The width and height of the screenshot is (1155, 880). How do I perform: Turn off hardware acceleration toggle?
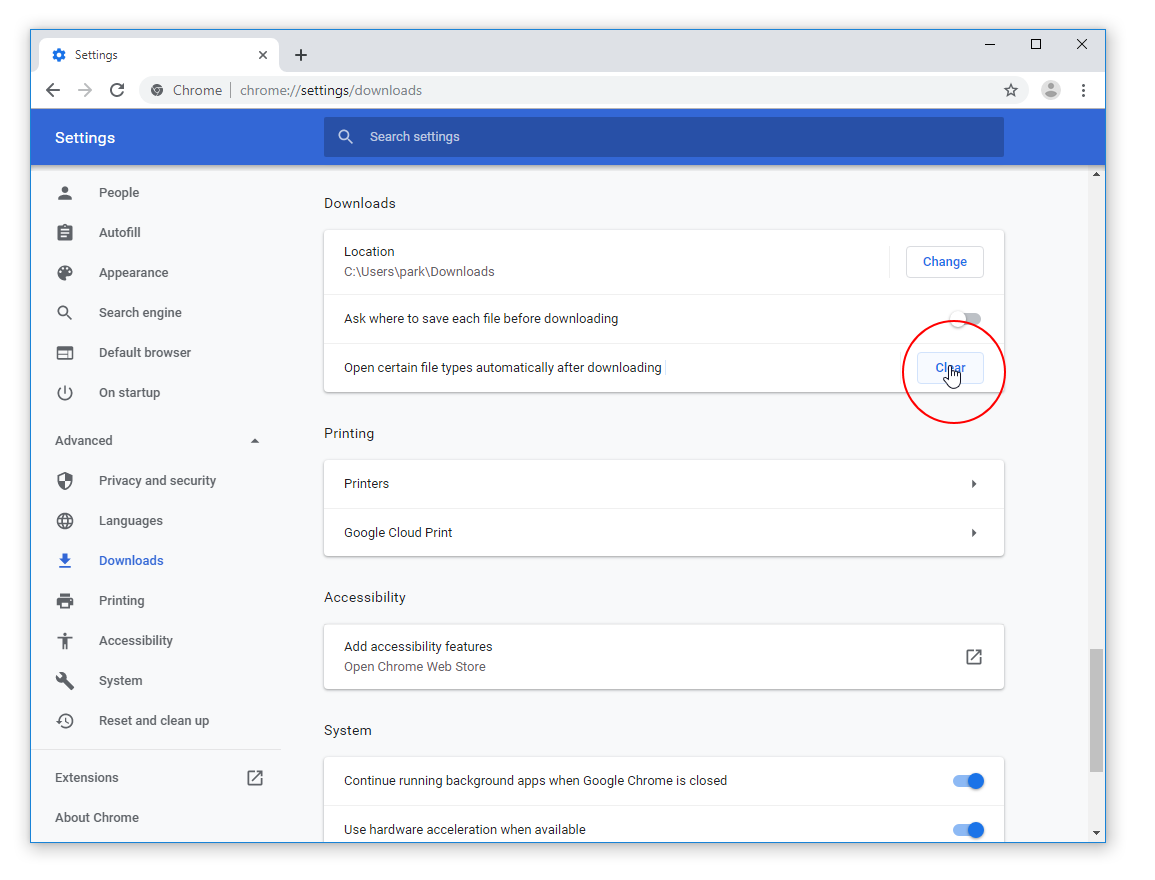pyautogui.click(x=968, y=830)
